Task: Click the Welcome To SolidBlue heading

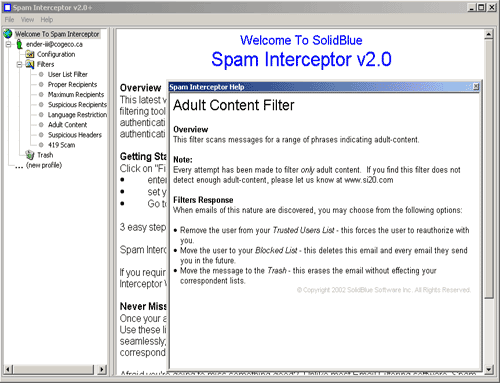Action: coord(301,40)
